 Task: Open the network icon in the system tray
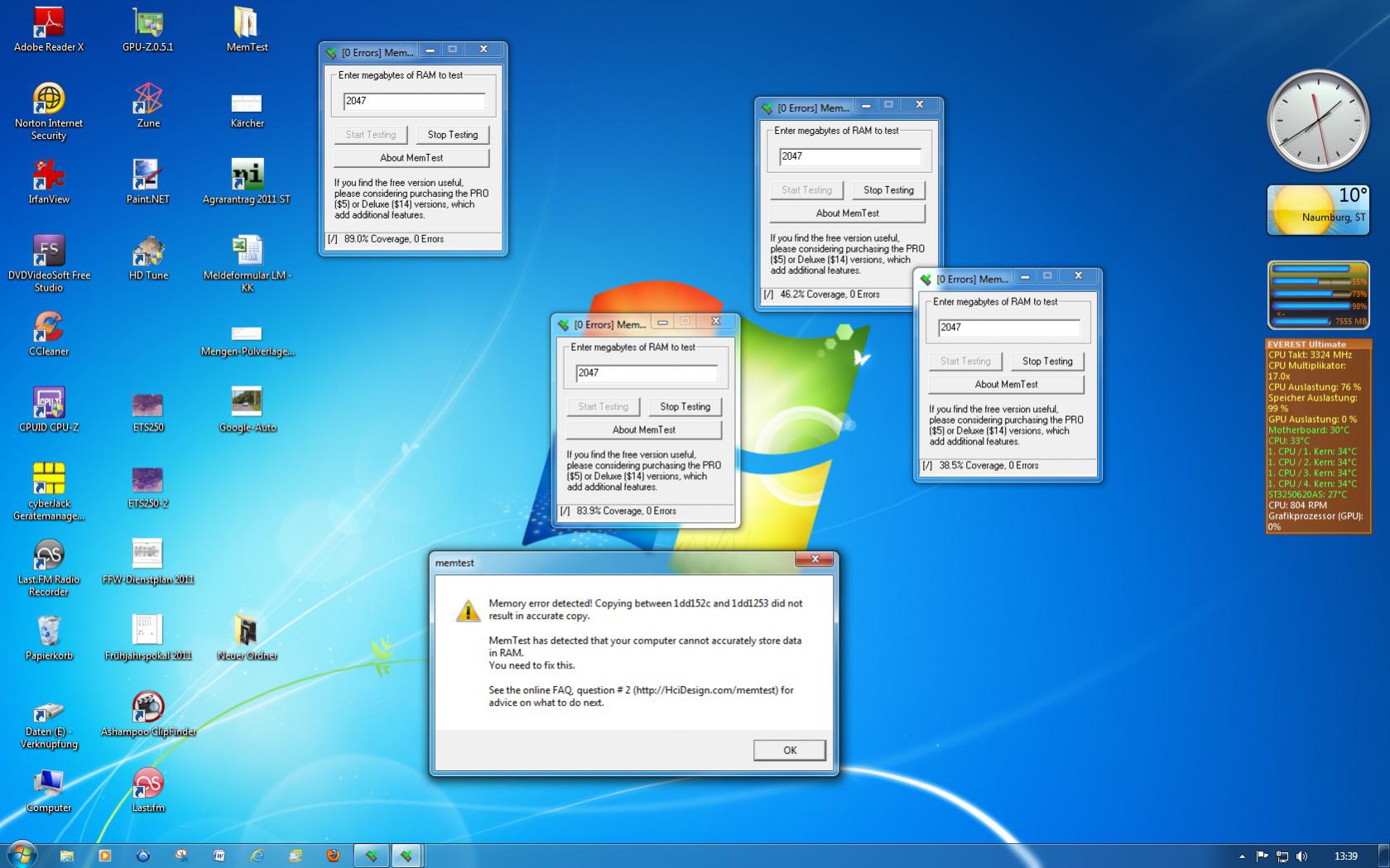pyautogui.click(x=1282, y=856)
